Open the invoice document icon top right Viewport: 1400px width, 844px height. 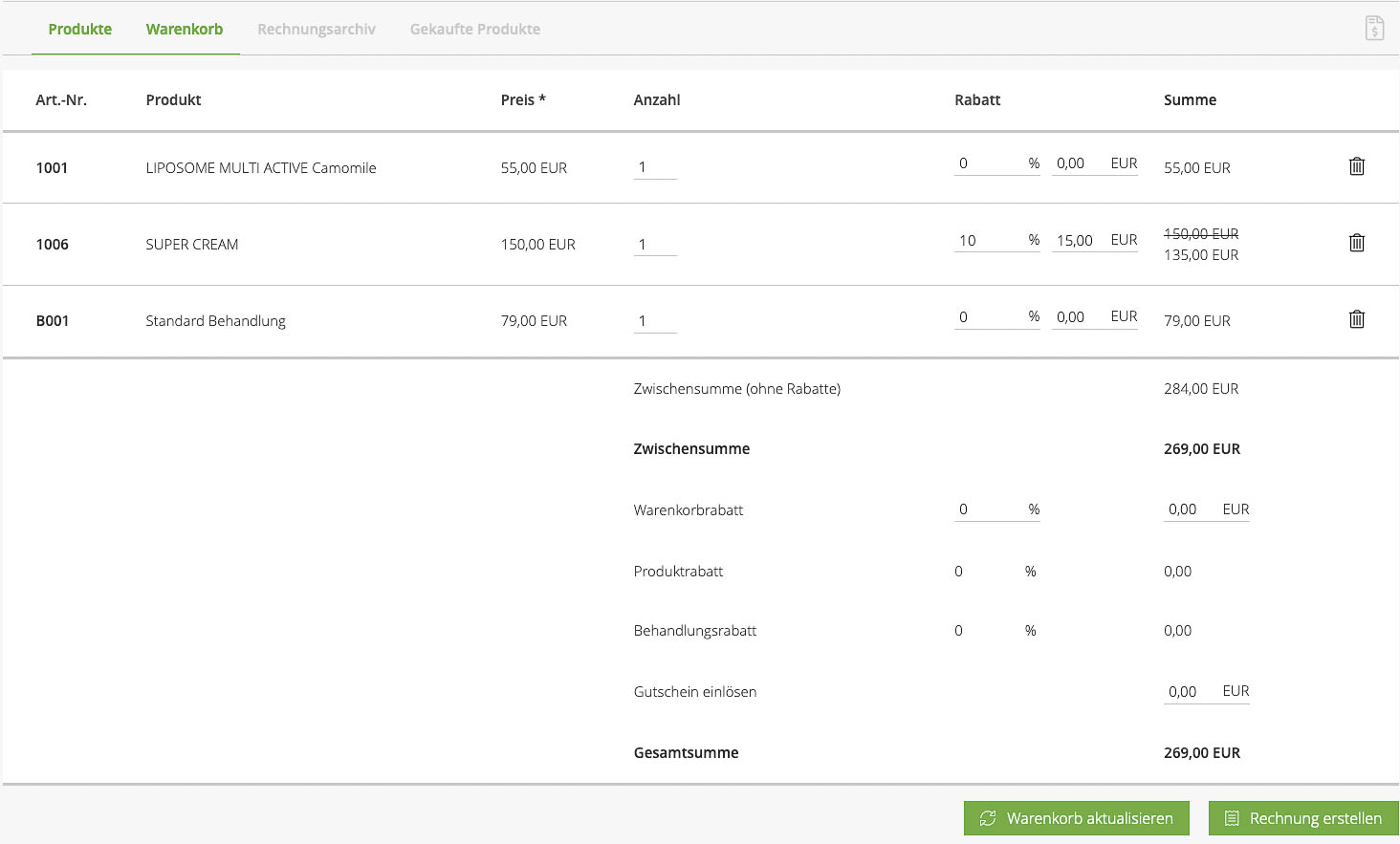(x=1374, y=29)
